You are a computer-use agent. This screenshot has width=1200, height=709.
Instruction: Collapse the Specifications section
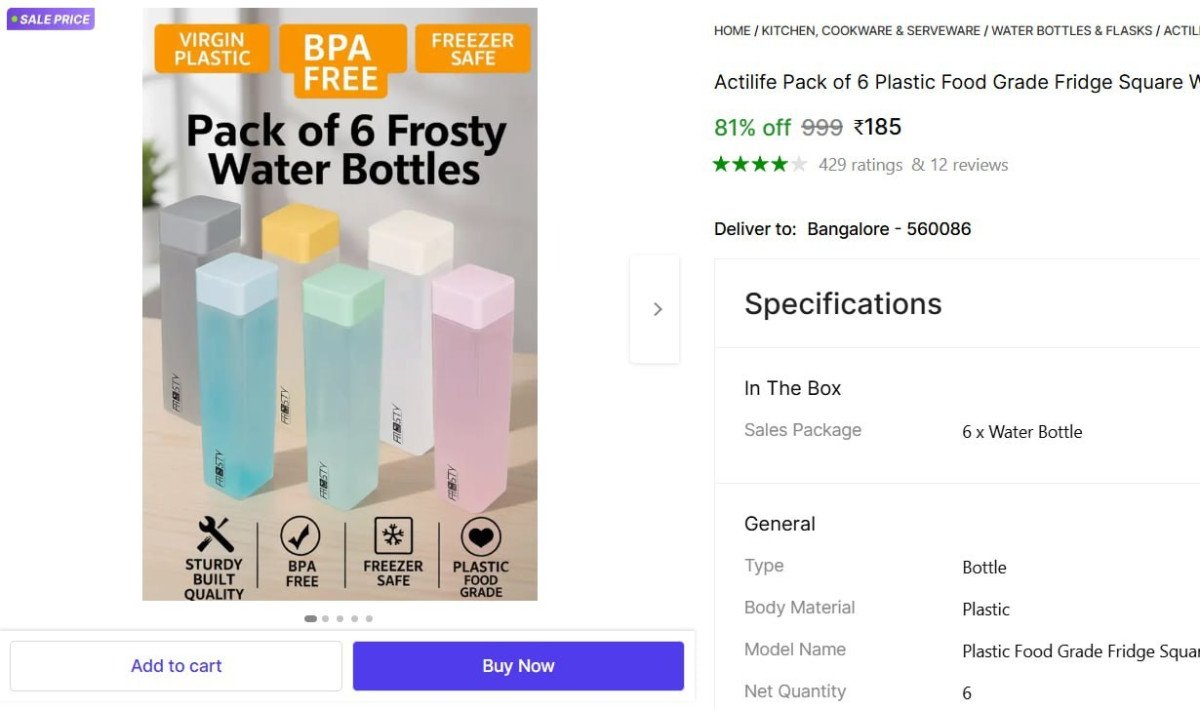point(843,304)
